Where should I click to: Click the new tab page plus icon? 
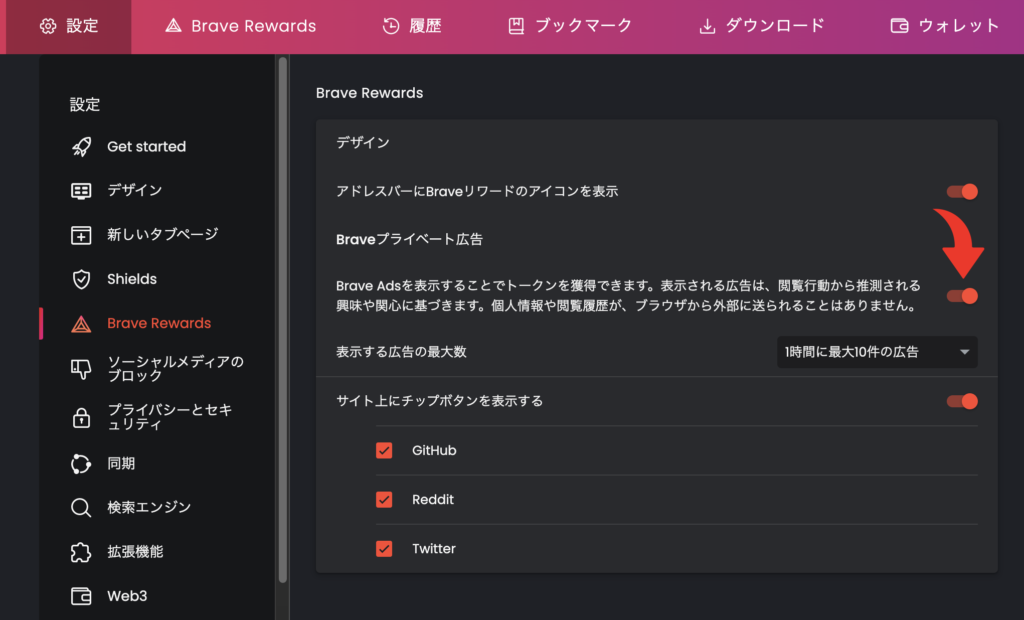(81, 235)
